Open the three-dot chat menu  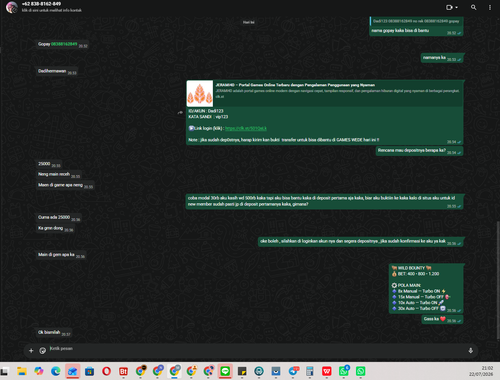click(x=490, y=7)
